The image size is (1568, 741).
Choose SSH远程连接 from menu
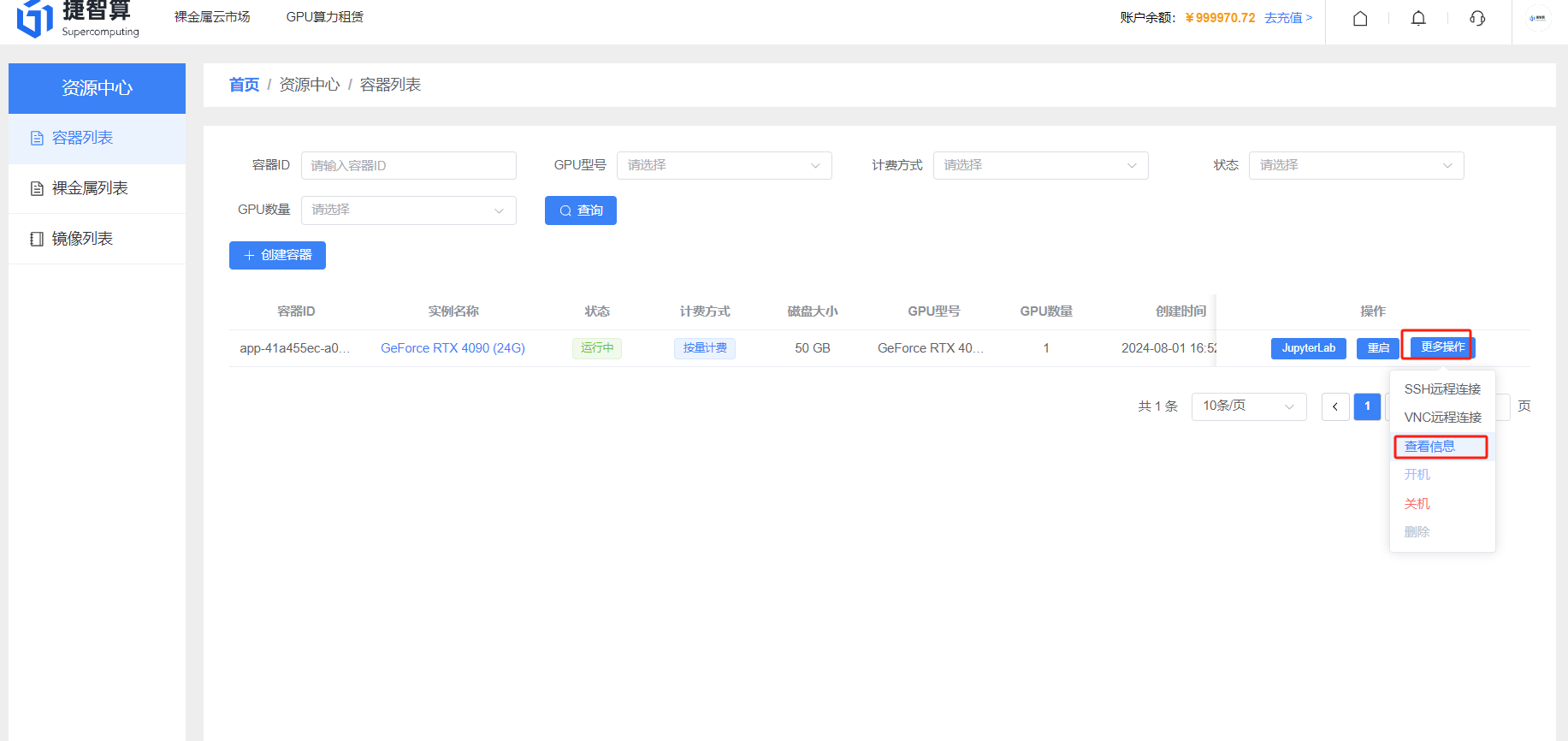click(x=1442, y=389)
